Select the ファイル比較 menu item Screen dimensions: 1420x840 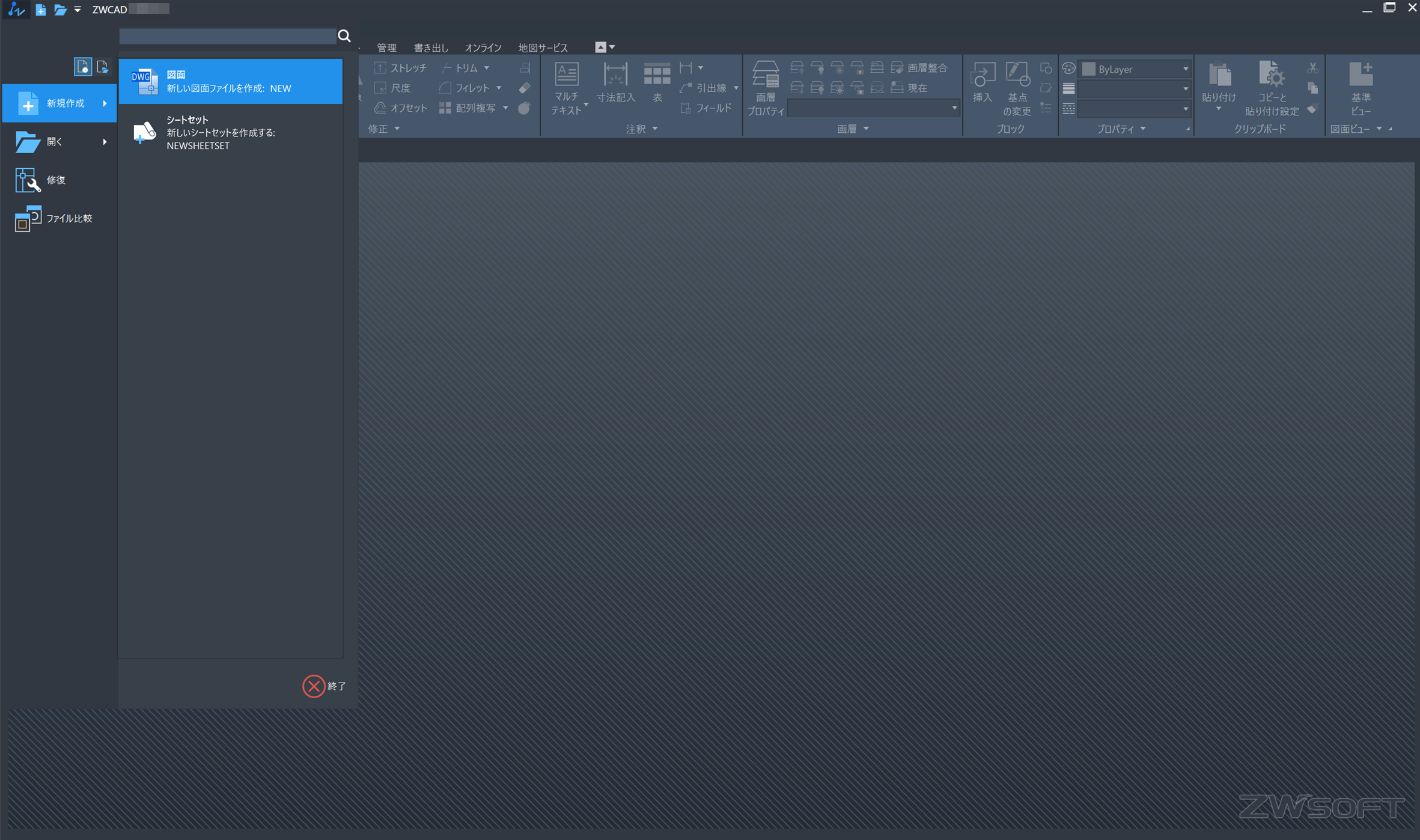coord(59,218)
